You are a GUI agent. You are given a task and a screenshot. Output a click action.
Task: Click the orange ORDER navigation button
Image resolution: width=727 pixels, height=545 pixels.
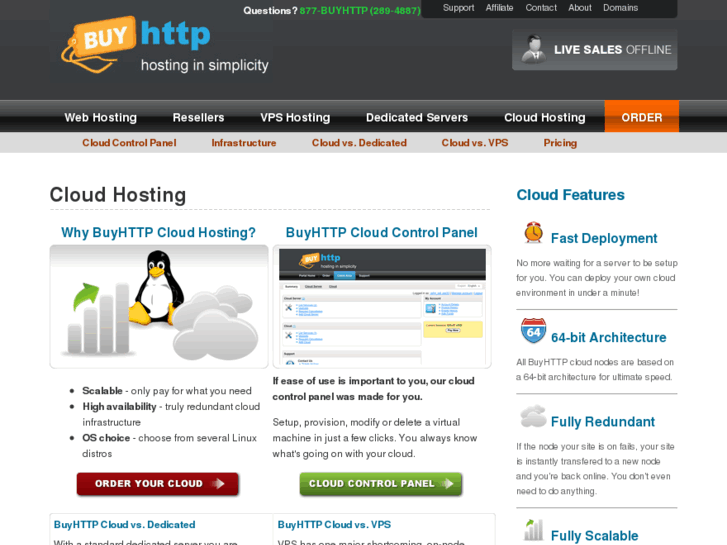coord(642,116)
